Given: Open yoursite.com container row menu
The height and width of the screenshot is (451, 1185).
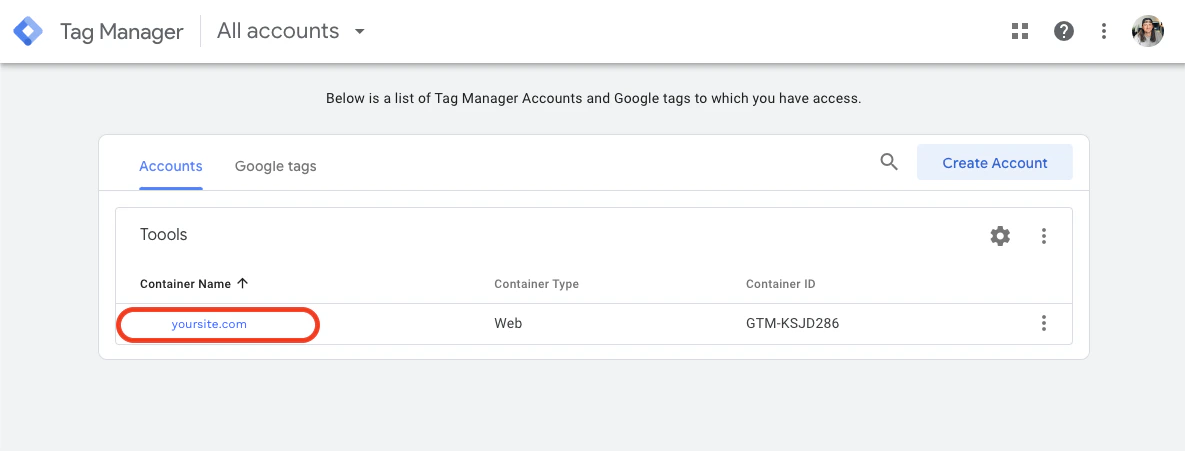Looking at the screenshot, I should click(x=1044, y=323).
